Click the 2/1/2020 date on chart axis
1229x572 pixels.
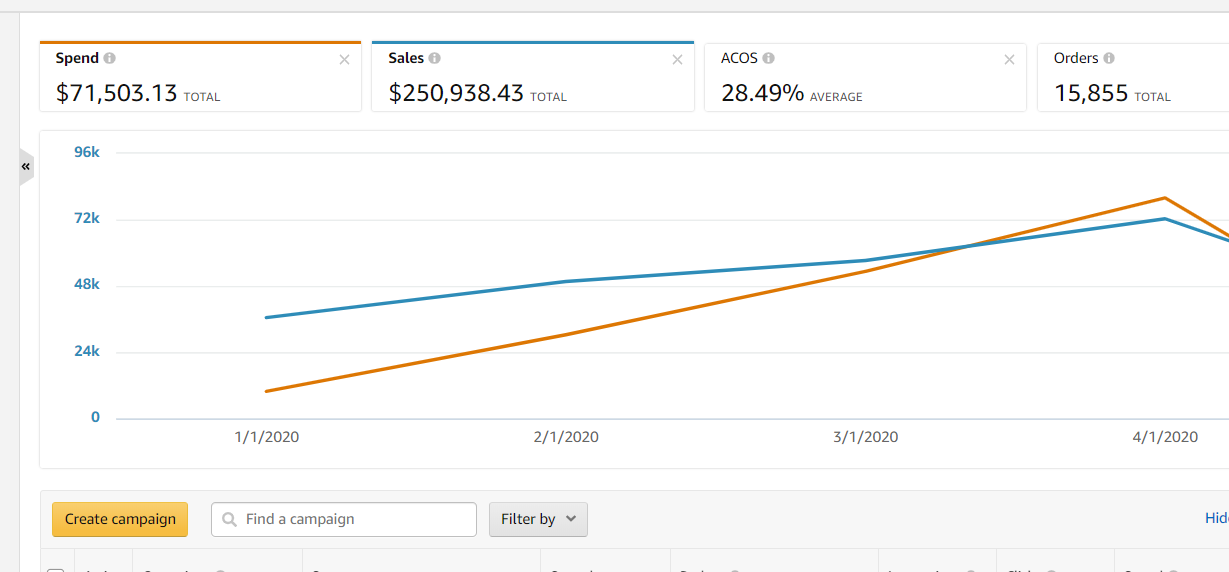click(566, 437)
